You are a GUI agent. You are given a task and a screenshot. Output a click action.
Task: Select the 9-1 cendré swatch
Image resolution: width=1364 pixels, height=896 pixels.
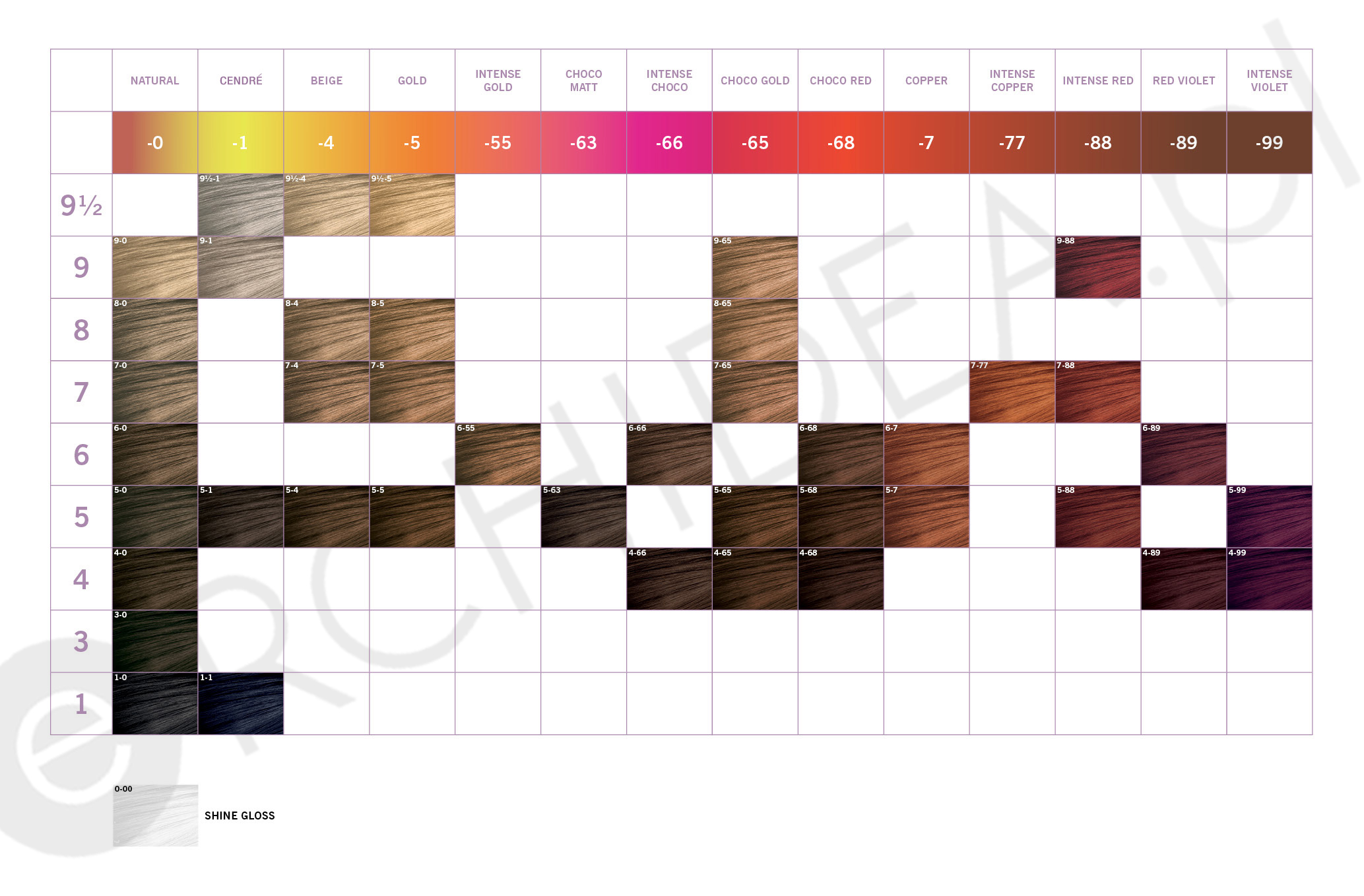(x=241, y=267)
